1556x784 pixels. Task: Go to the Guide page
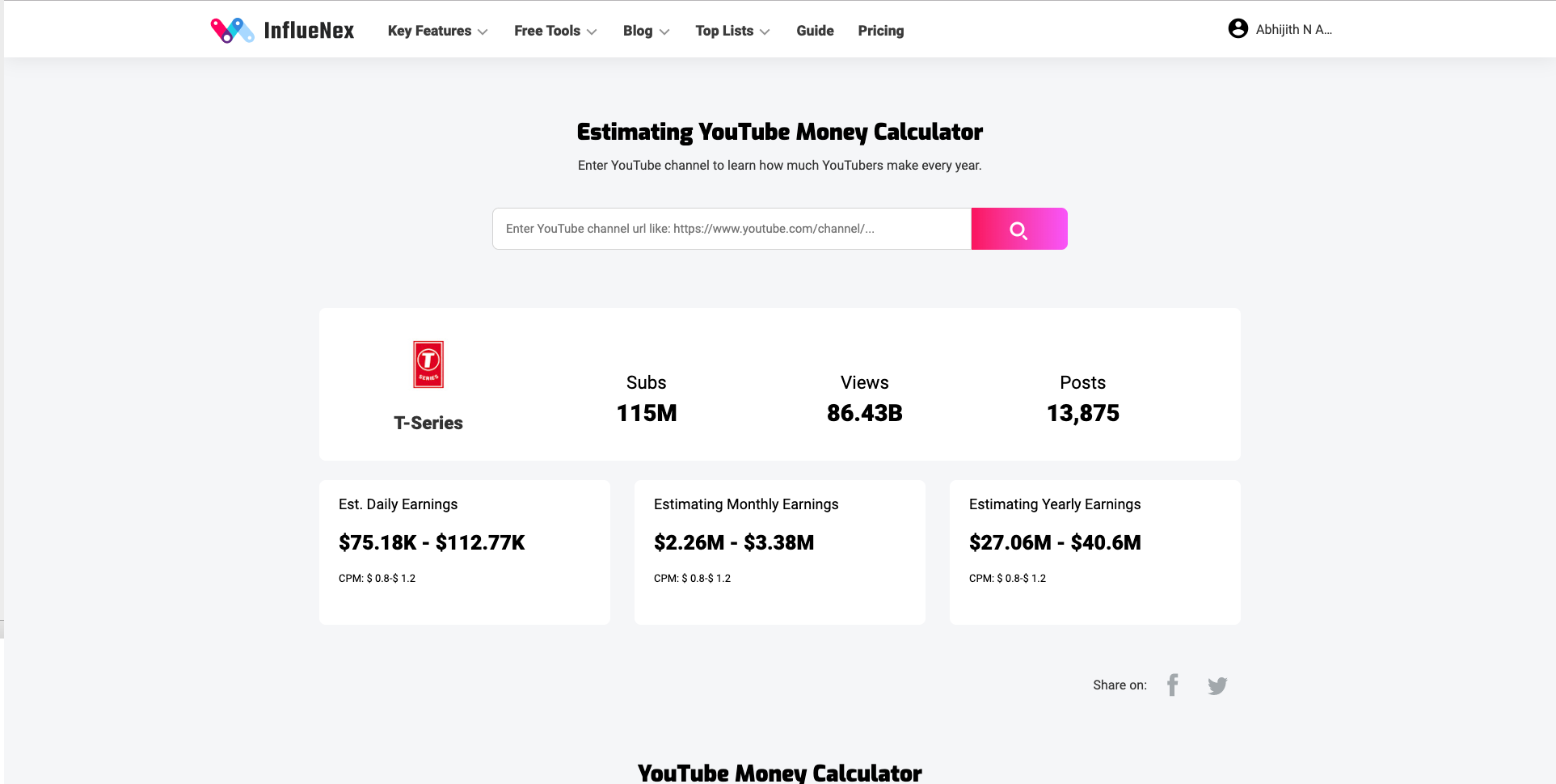(x=815, y=31)
